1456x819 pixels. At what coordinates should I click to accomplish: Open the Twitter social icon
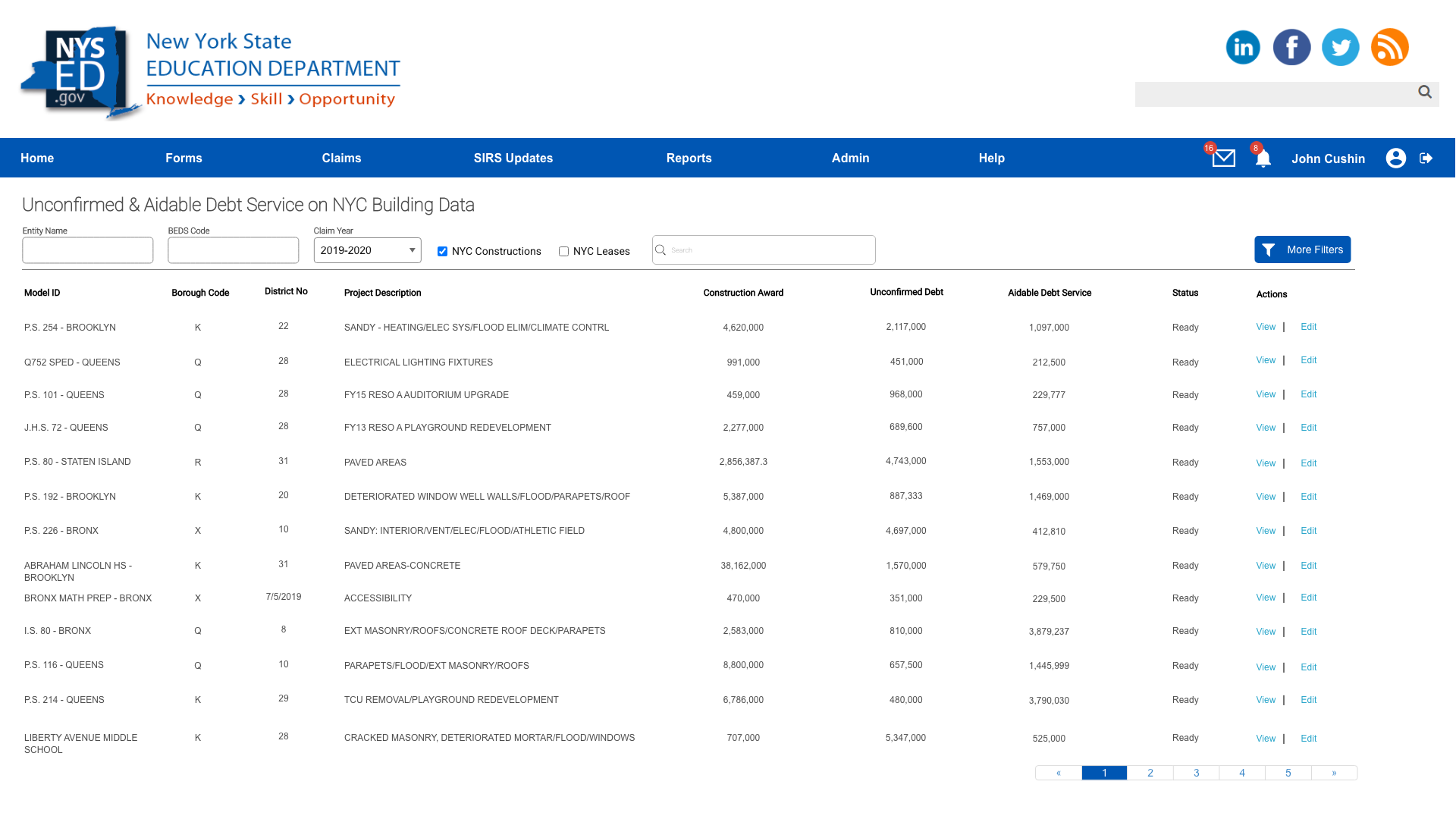[x=1340, y=47]
